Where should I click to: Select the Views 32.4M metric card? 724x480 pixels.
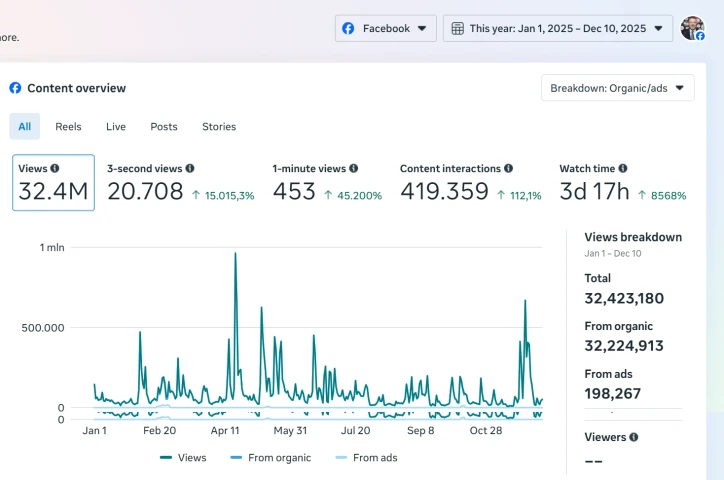(x=54, y=183)
